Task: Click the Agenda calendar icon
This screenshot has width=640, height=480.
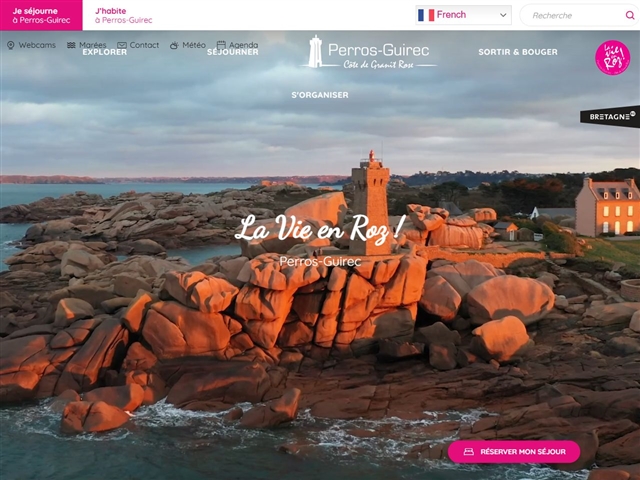Action: coord(221,45)
